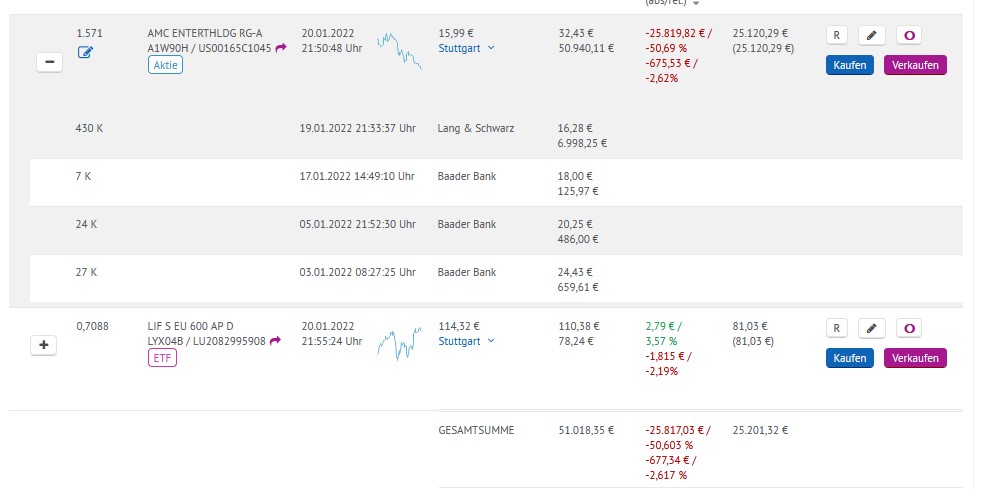
Task: Click purple O icon in ETF row
Action: [x=909, y=328]
